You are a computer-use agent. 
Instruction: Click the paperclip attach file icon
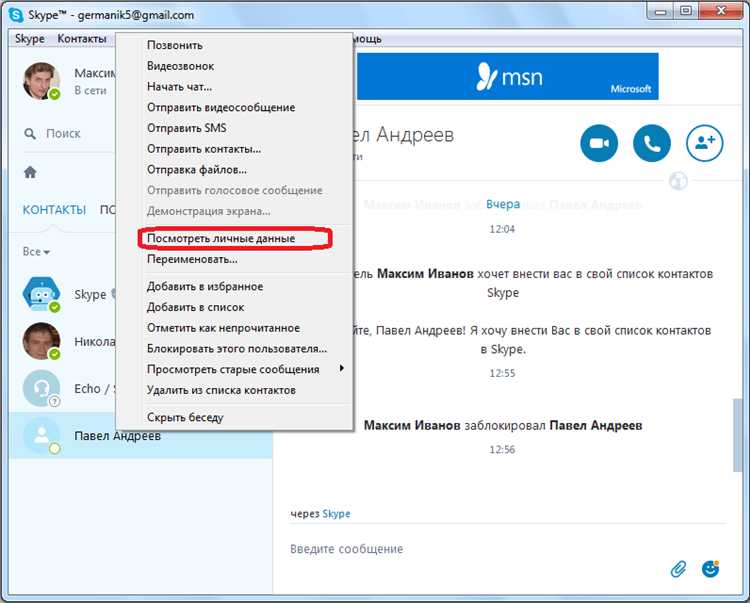click(x=678, y=569)
